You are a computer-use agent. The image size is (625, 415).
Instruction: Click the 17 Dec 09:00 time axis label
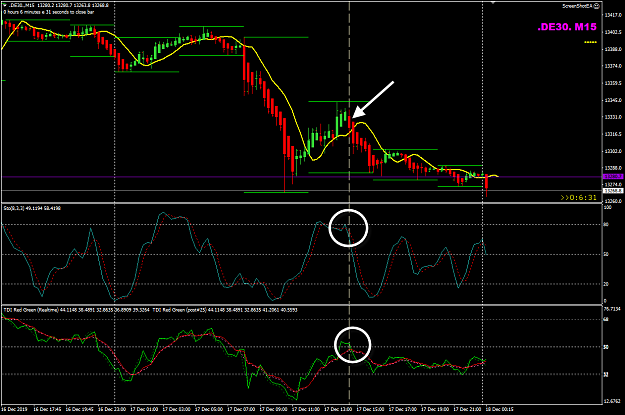pos(273,409)
